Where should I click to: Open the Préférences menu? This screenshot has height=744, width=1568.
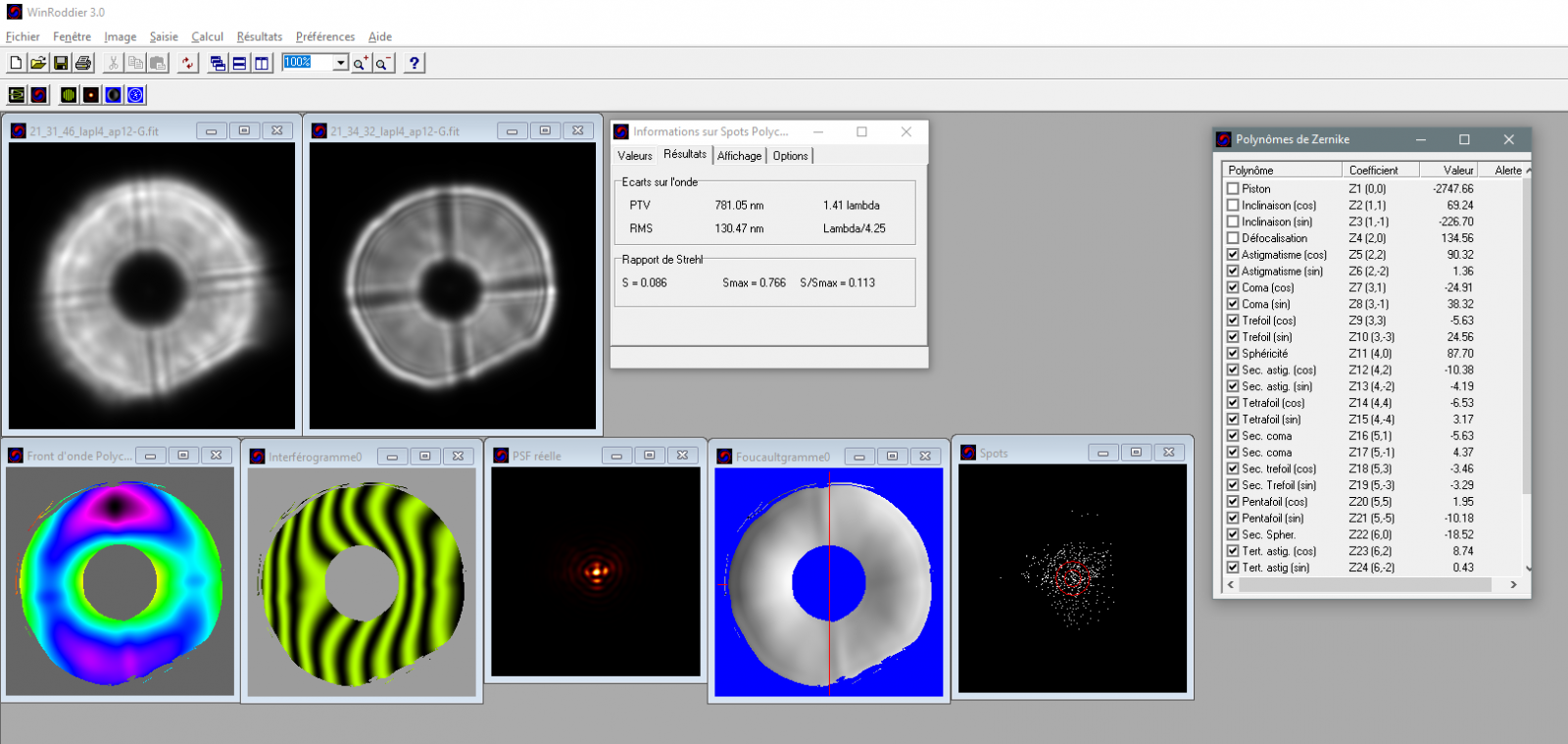pyautogui.click(x=325, y=37)
